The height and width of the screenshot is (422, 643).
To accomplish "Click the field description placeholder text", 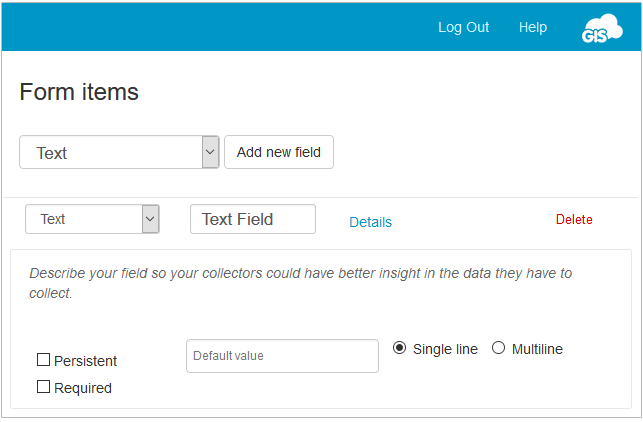I will [x=300, y=283].
